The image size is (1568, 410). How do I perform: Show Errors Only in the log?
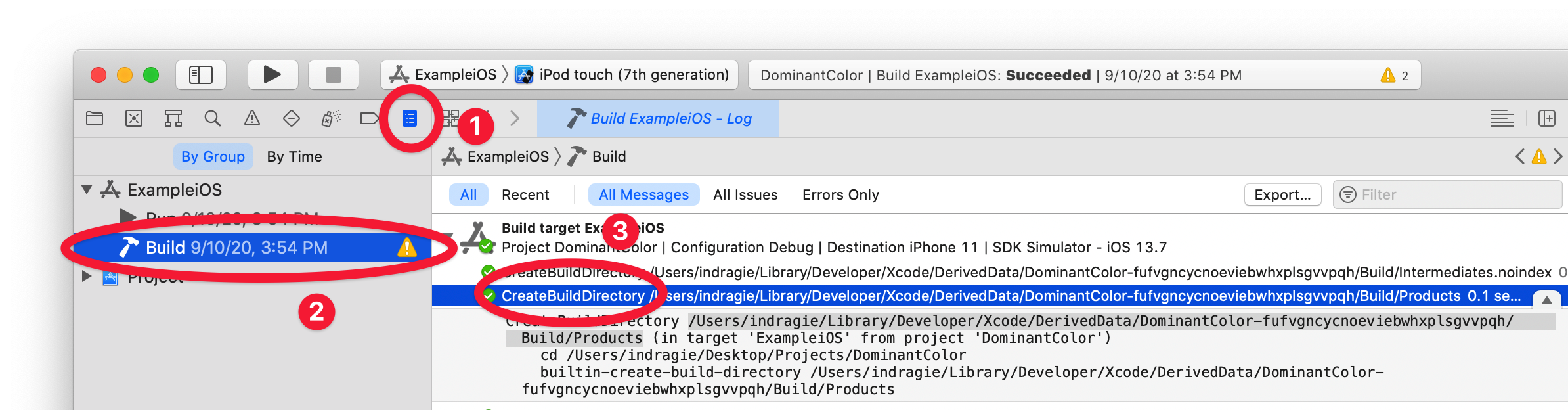pos(840,194)
